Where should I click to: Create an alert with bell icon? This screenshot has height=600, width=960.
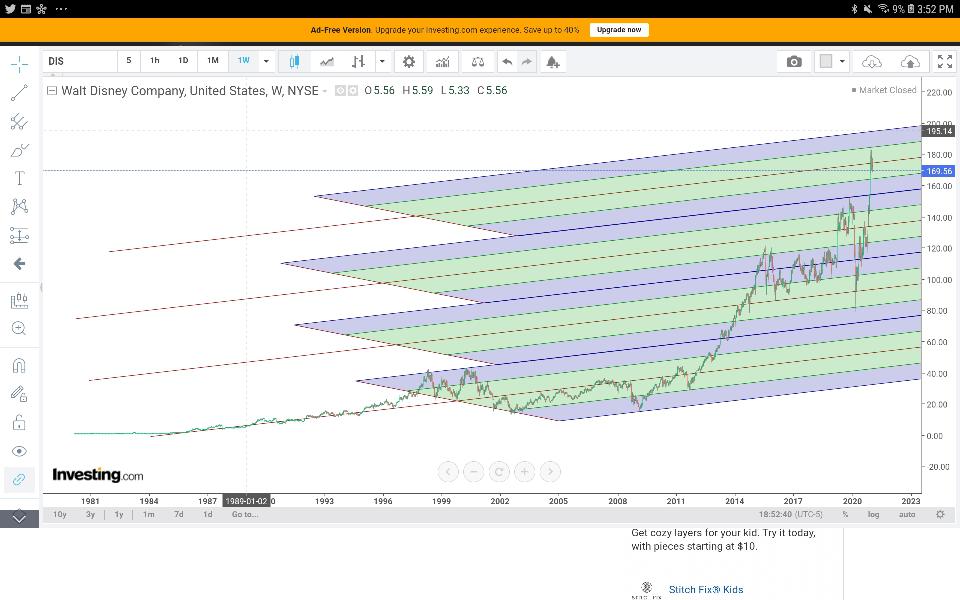(x=553, y=61)
